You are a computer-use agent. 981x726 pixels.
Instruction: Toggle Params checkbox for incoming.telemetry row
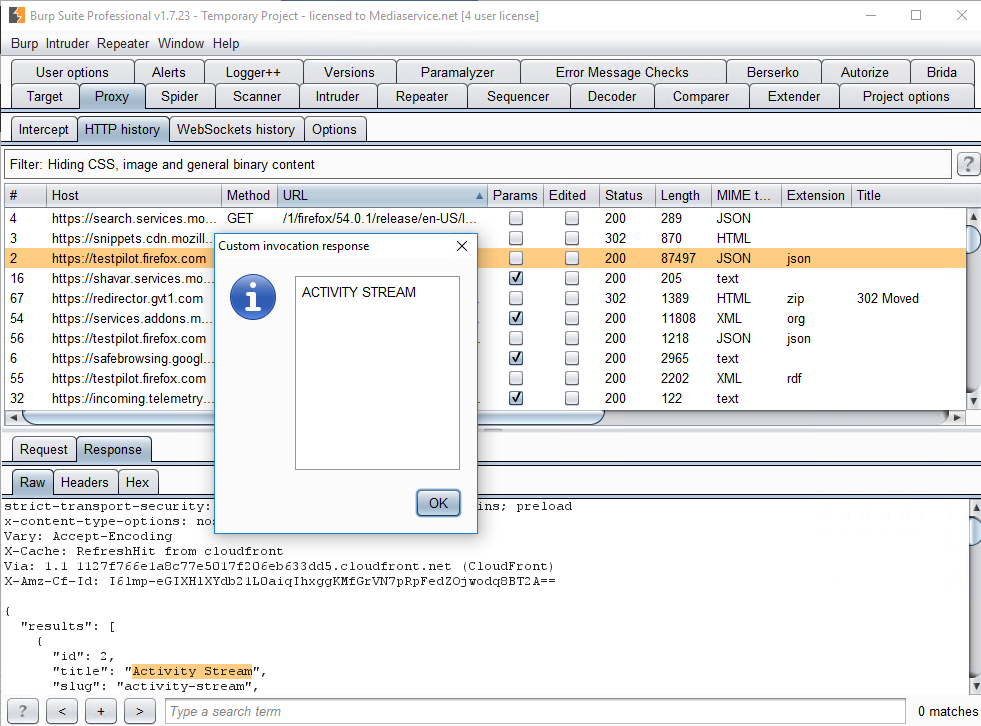click(x=516, y=398)
